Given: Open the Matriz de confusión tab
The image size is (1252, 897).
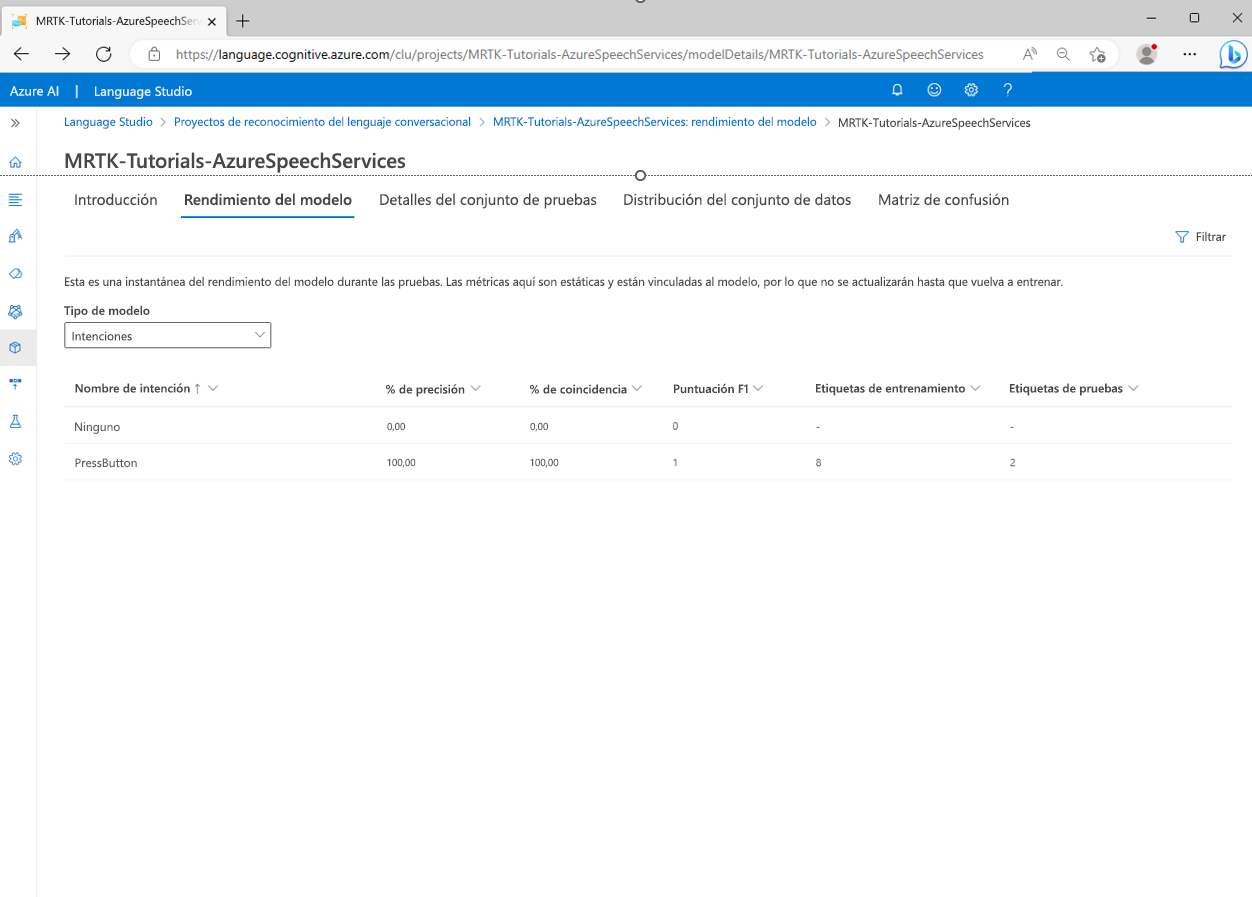Looking at the screenshot, I should pyautogui.click(x=943, y=200).
